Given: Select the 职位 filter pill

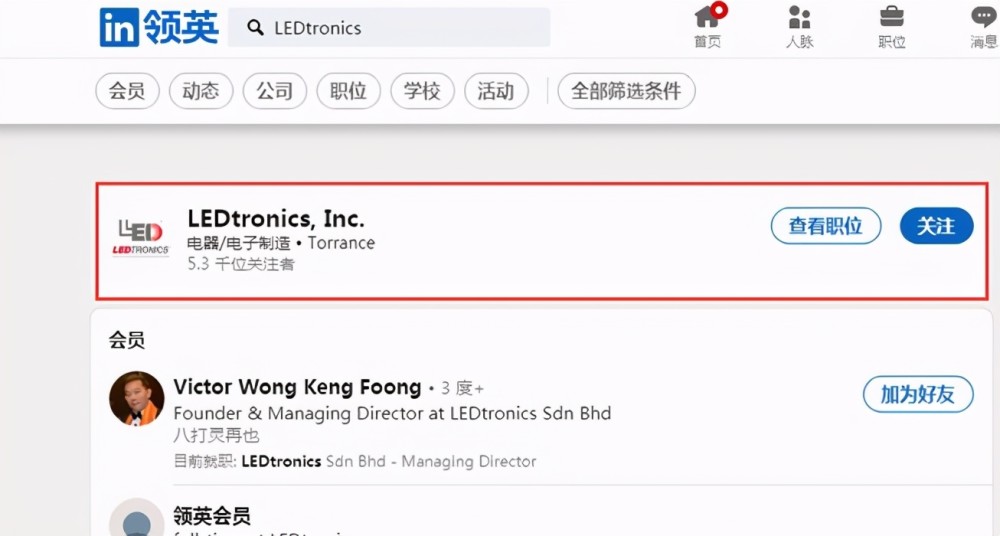Looking at the screenshot, I should coord(348,91).
